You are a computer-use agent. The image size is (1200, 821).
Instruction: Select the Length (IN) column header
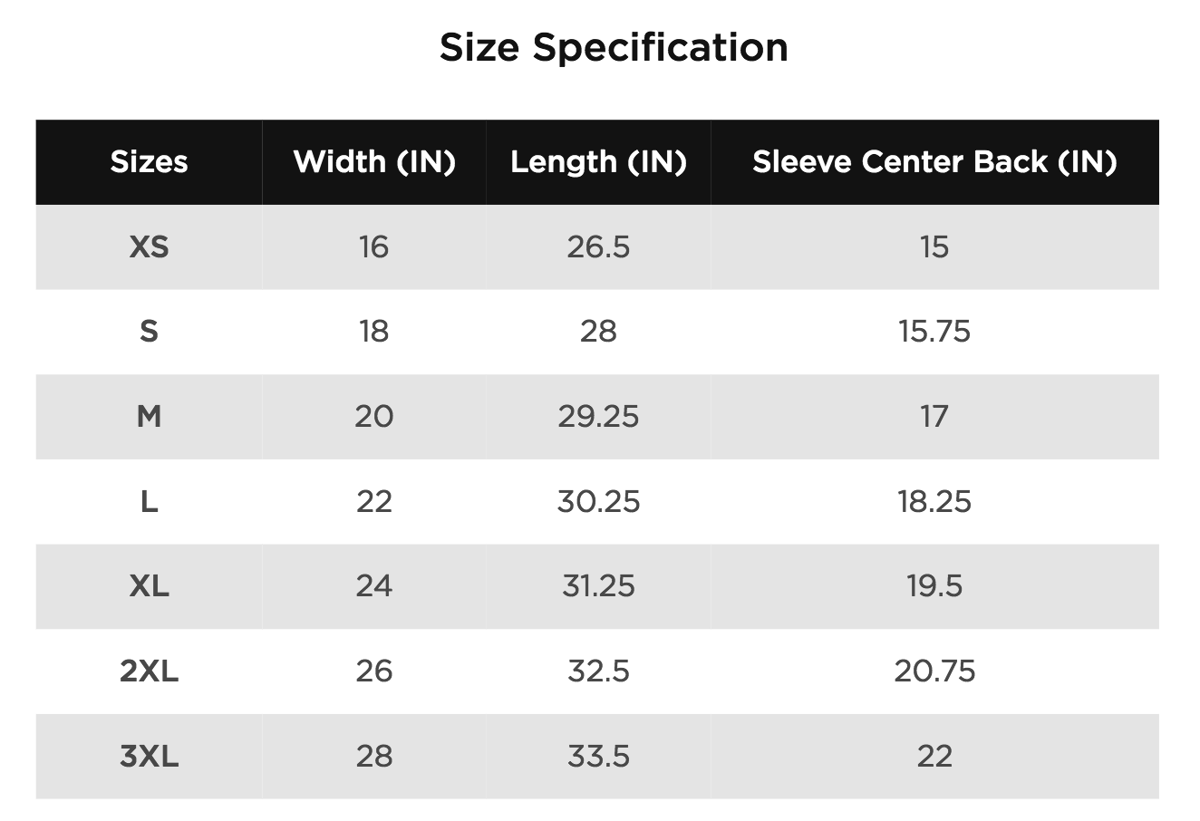tap(598, 162)
